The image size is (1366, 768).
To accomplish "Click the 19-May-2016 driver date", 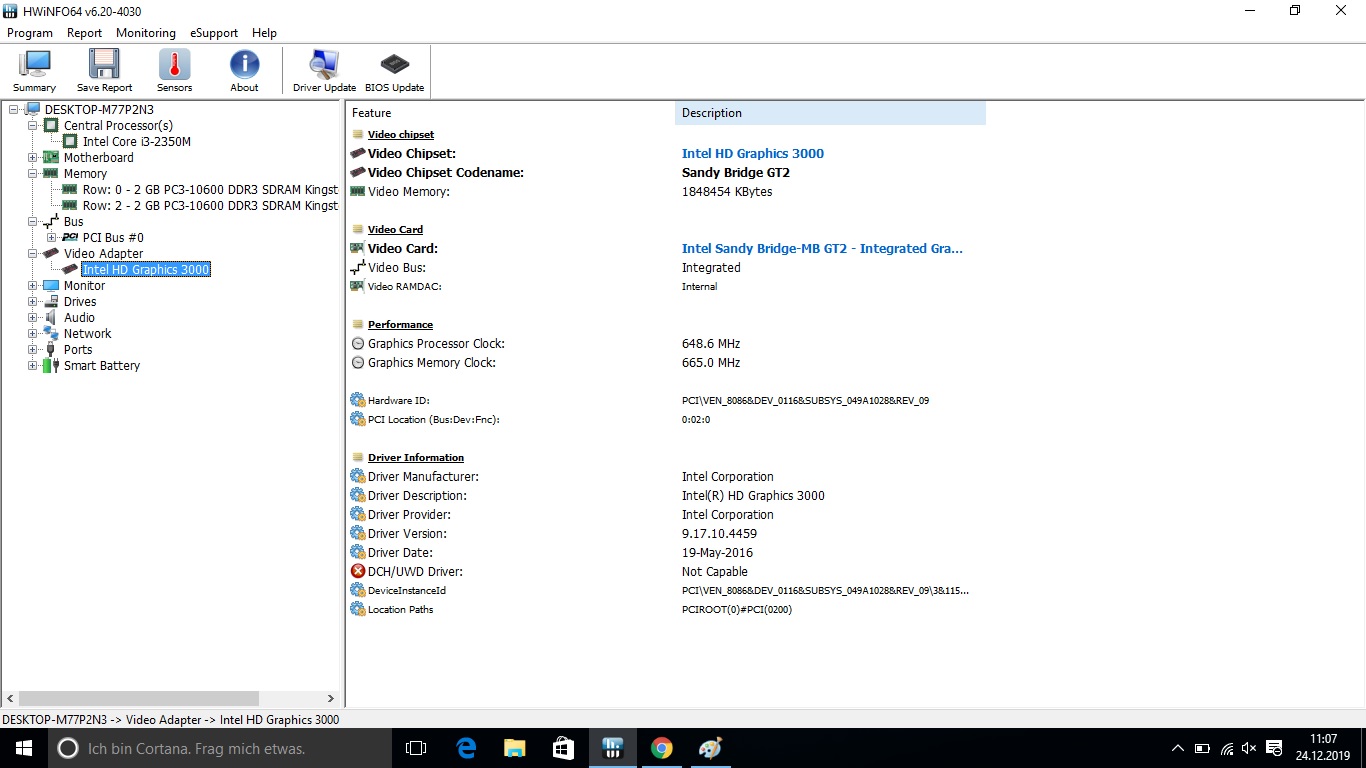I will pos(717,553).
